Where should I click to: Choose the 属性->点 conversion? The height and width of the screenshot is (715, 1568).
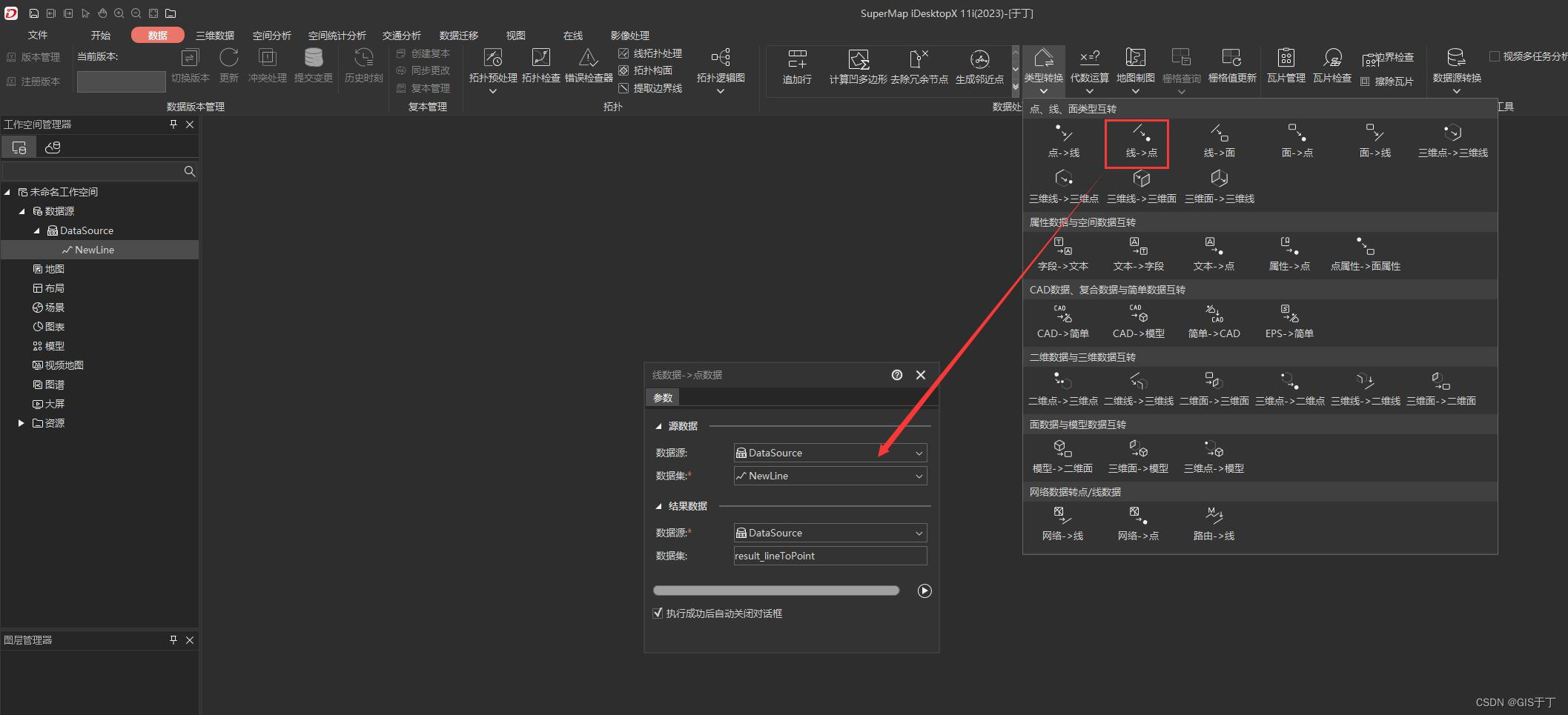click(x=1289, y=255)
